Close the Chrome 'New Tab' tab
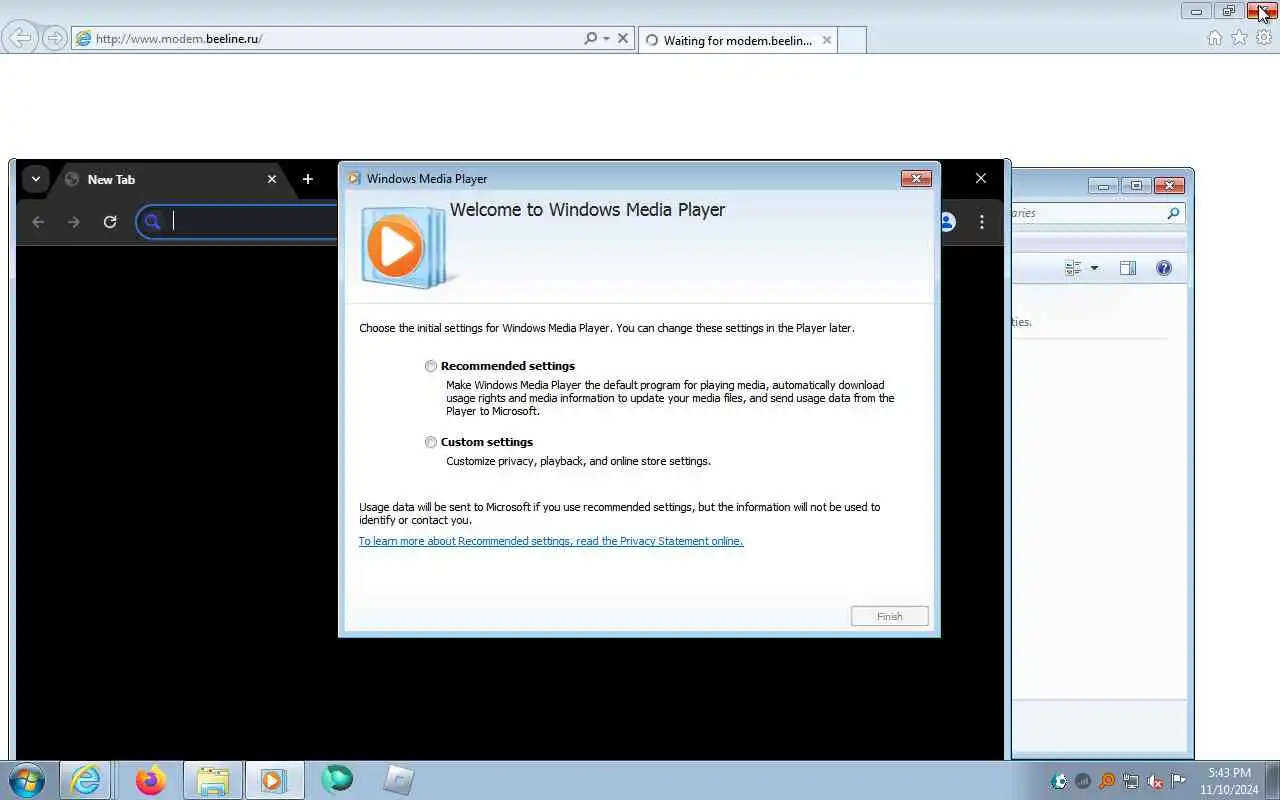Viewport: 1280px width, 800px height. [x=272, y=179]
